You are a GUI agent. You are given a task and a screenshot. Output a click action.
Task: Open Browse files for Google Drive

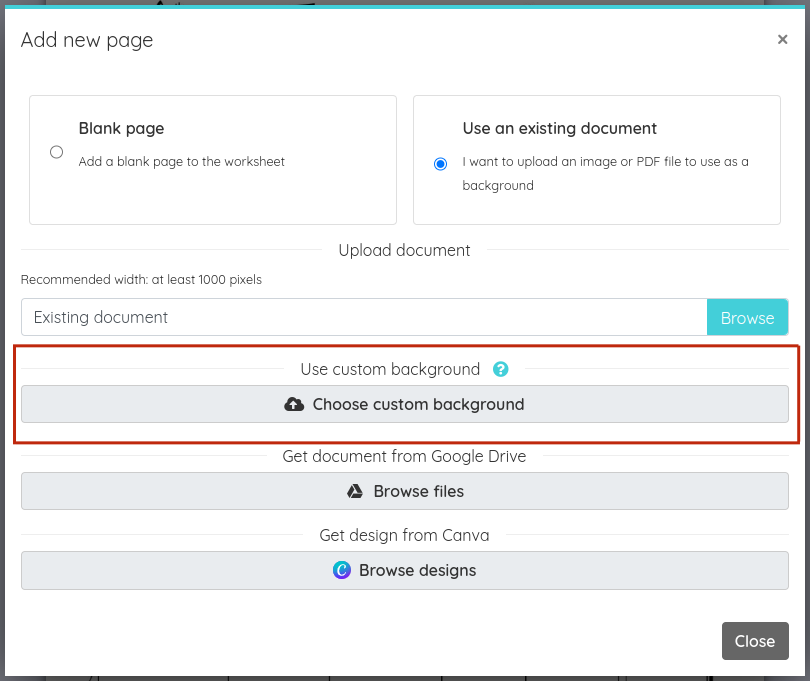click(405, 491)
